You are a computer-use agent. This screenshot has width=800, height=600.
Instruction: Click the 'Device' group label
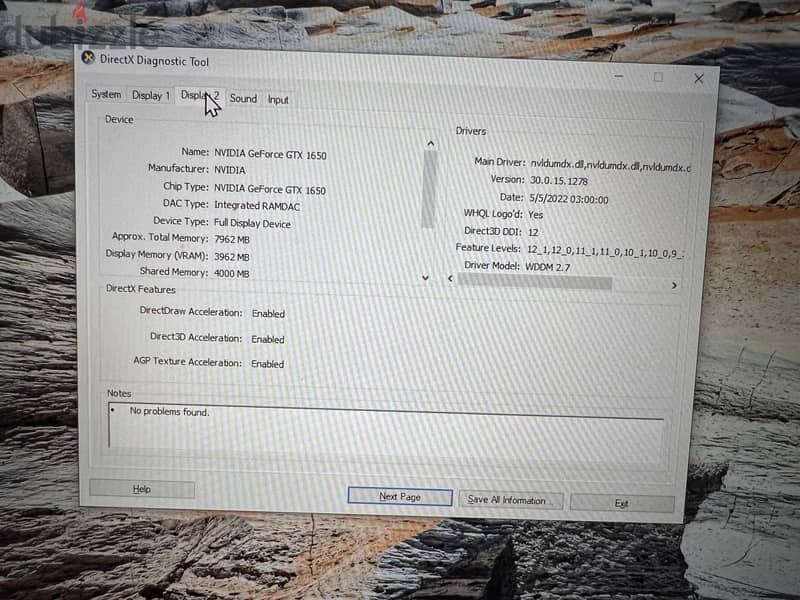(119, 119)
